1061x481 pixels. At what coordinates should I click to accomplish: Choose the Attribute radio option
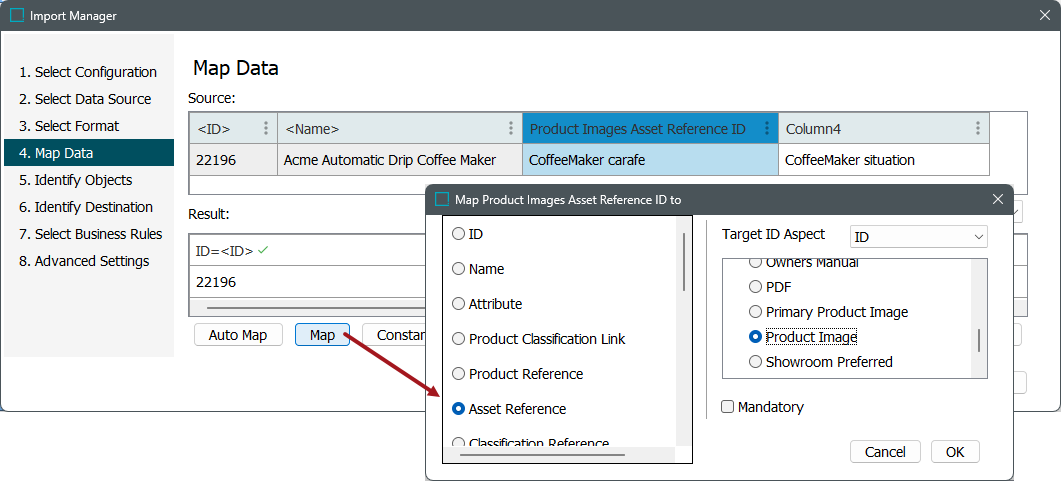tap(459, 304)
